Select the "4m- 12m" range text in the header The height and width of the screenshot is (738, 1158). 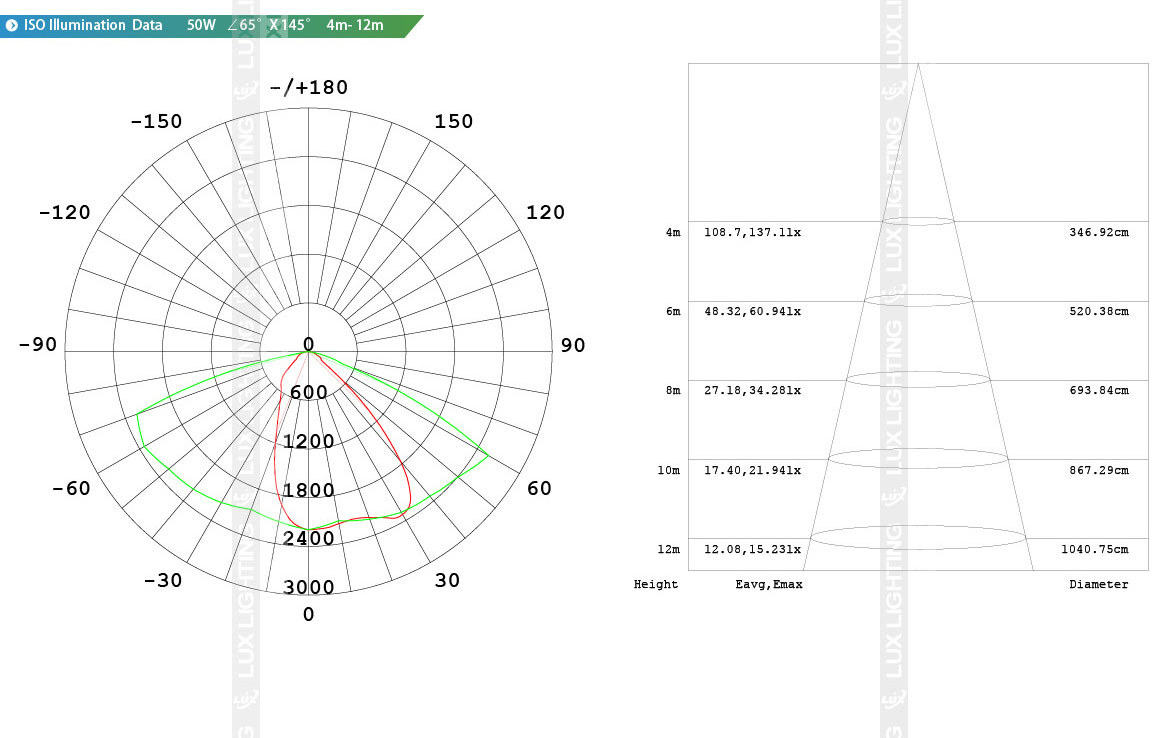[x=355, y=25]
